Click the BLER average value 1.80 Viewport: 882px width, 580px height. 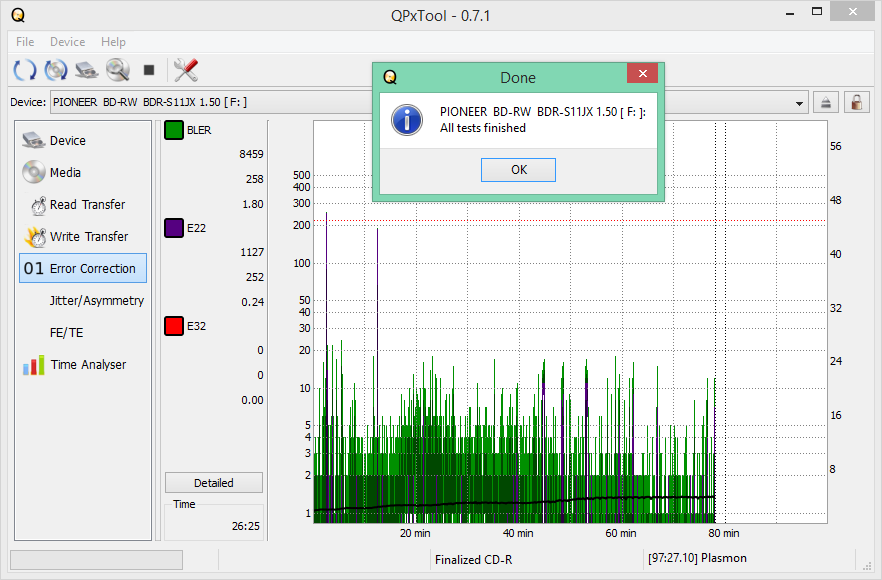click(x=253, y=204)
